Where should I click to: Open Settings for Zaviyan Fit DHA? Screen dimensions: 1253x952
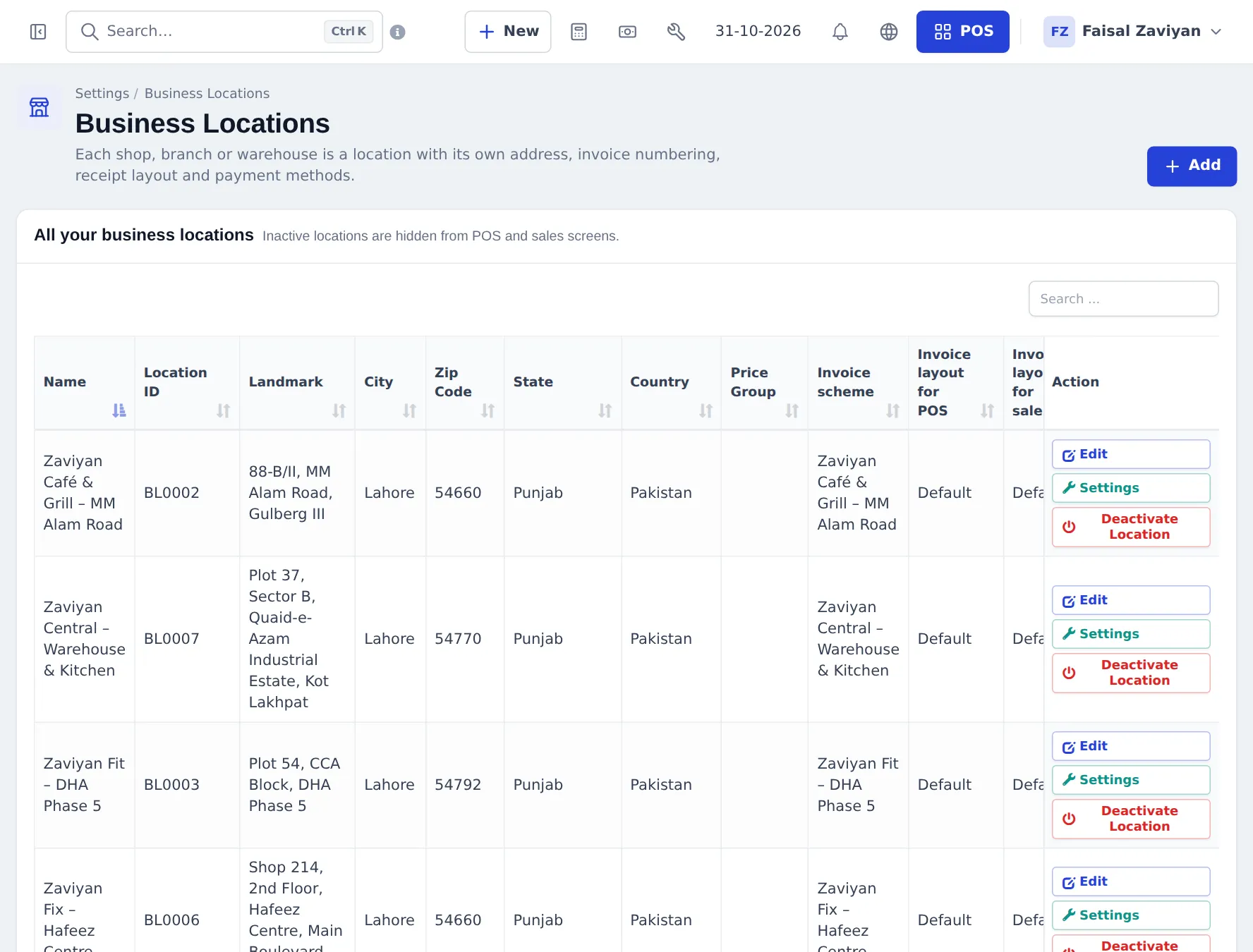tap(1131, 780)
